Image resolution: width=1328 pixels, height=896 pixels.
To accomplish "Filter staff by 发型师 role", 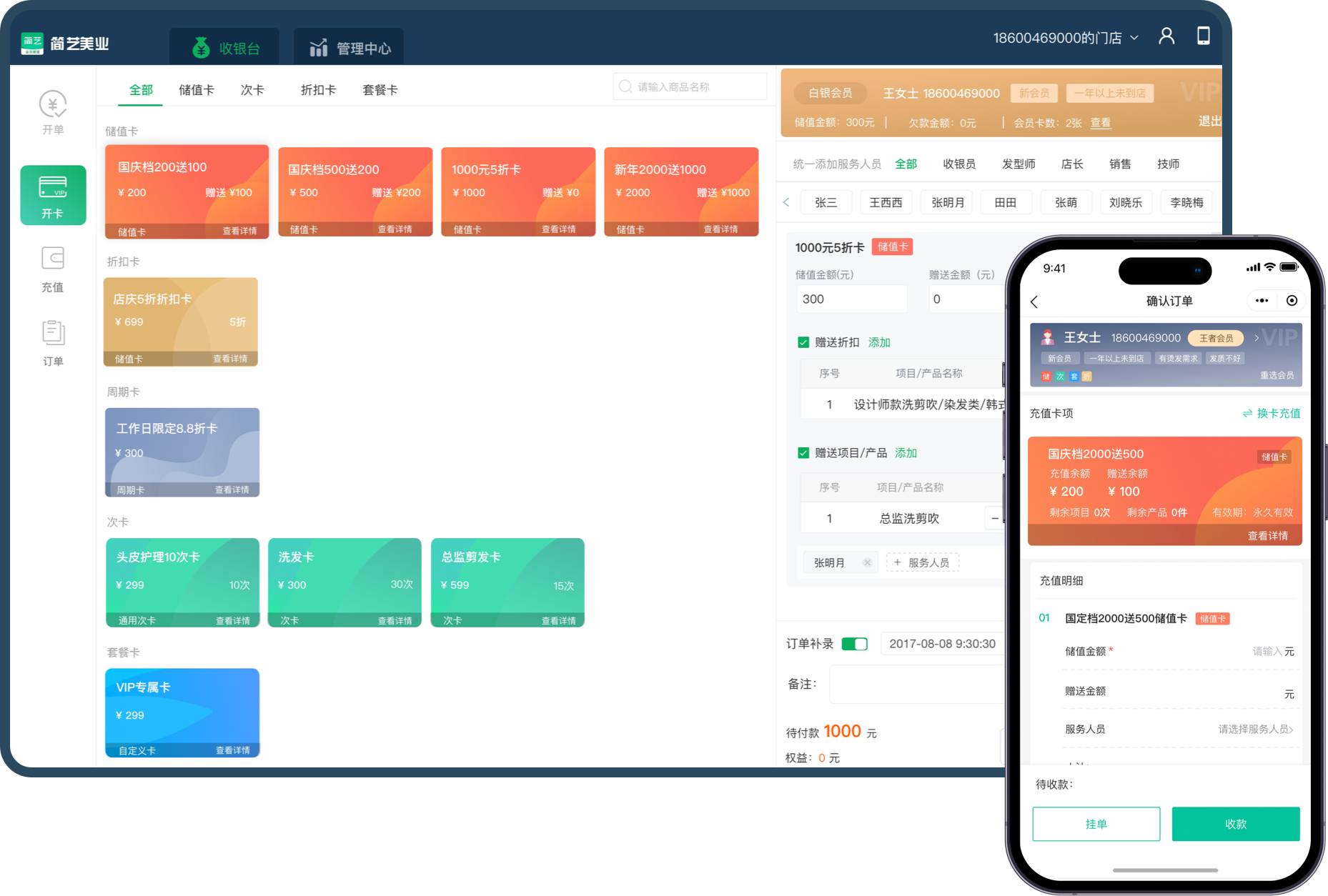I will (1019, 164).
